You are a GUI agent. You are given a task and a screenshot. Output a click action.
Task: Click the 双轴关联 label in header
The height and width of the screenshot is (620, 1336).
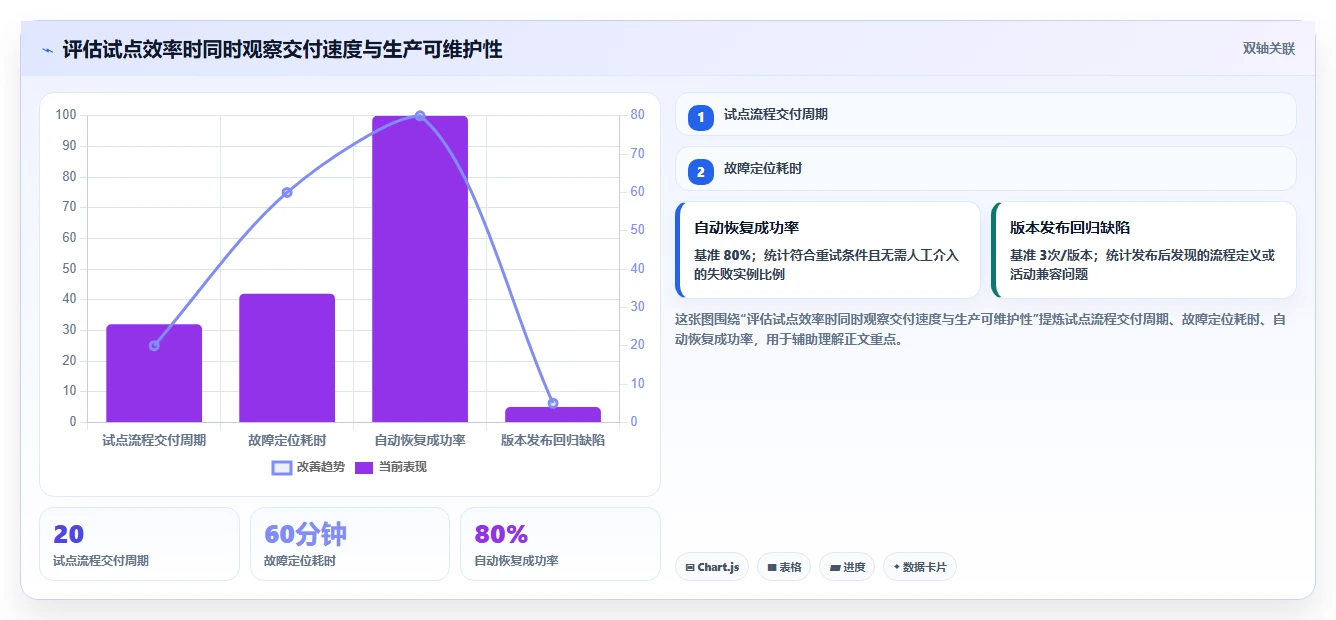pyautogui.click(x=1269, y=49)
